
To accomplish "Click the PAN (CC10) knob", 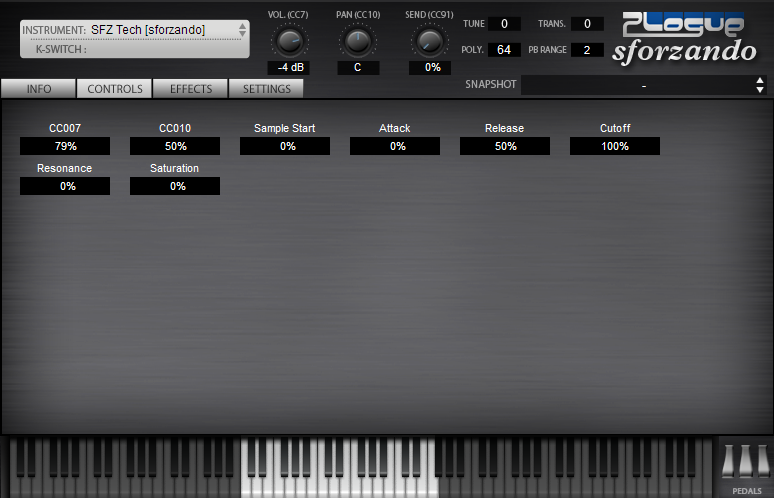I will [357, 41].
